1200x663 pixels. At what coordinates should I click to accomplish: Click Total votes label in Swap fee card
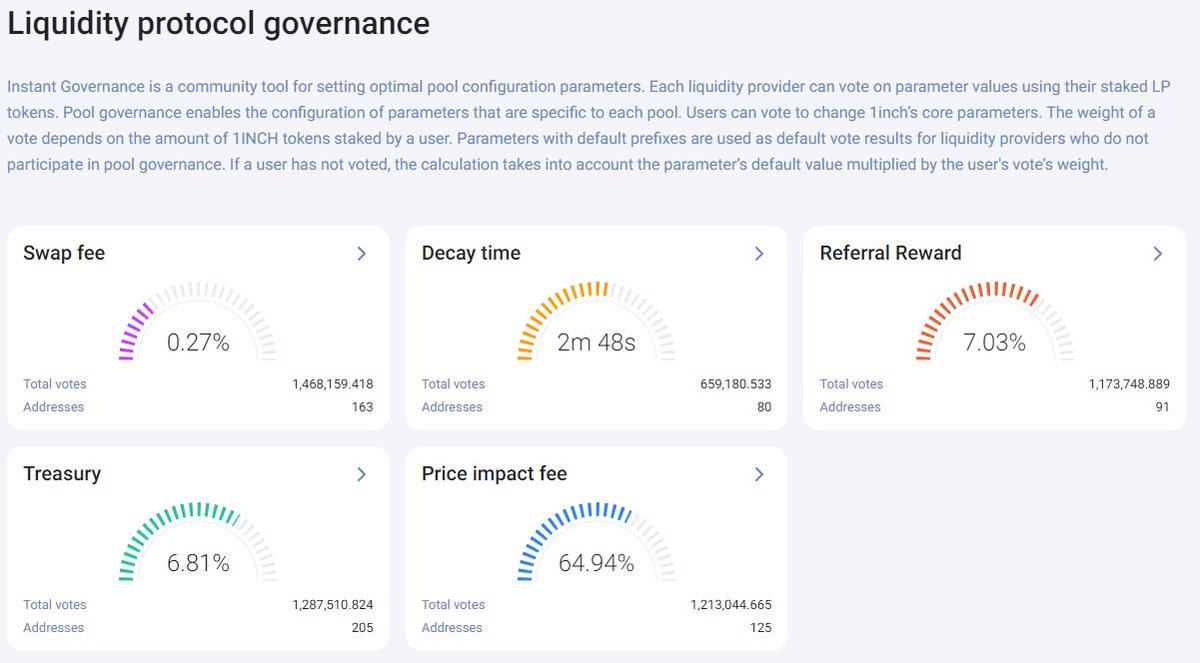[55, 384]
